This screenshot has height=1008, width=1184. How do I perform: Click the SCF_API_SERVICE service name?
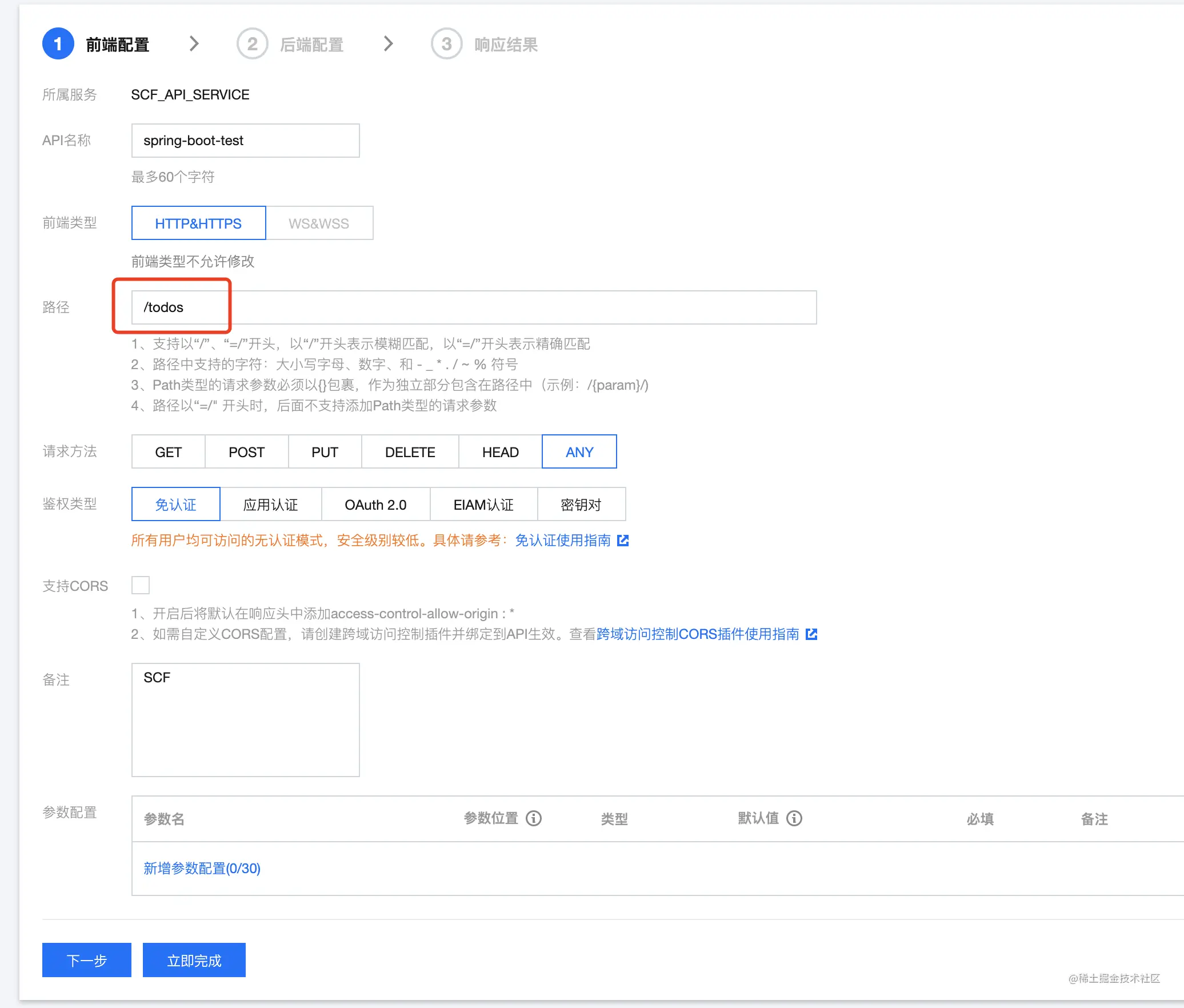click(190, 94)
